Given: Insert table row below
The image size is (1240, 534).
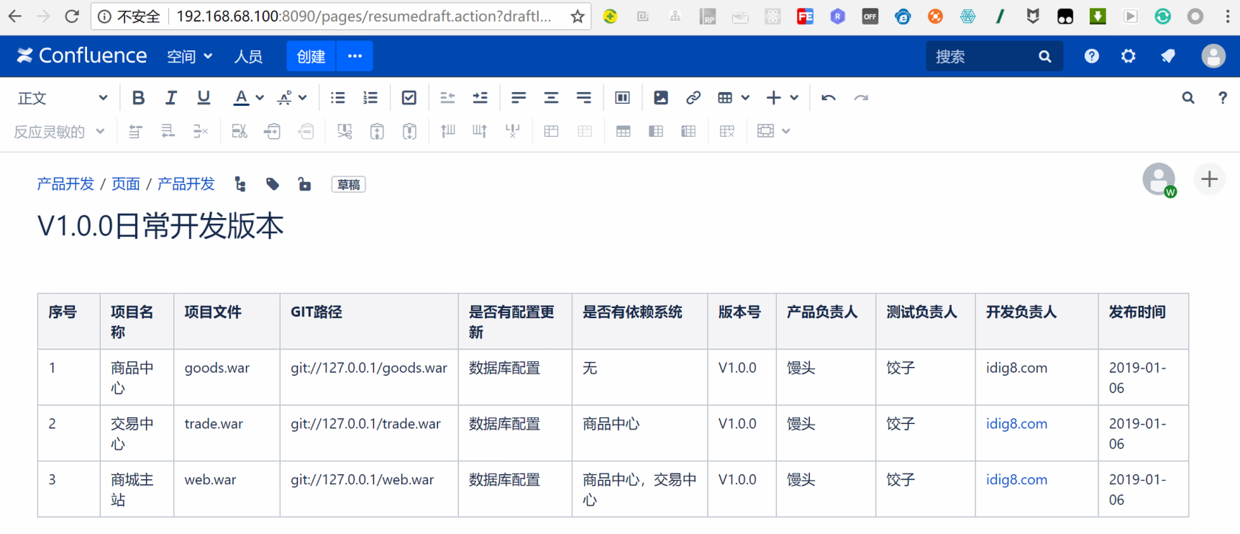Looking at the screenshot, I should (x=168, y=131).
